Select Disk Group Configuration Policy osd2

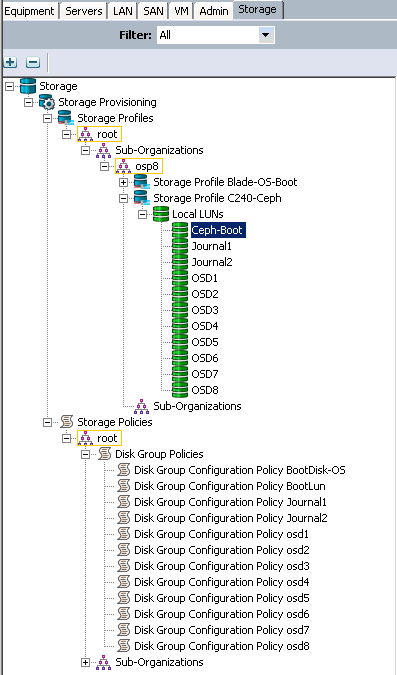pos(222,550)
